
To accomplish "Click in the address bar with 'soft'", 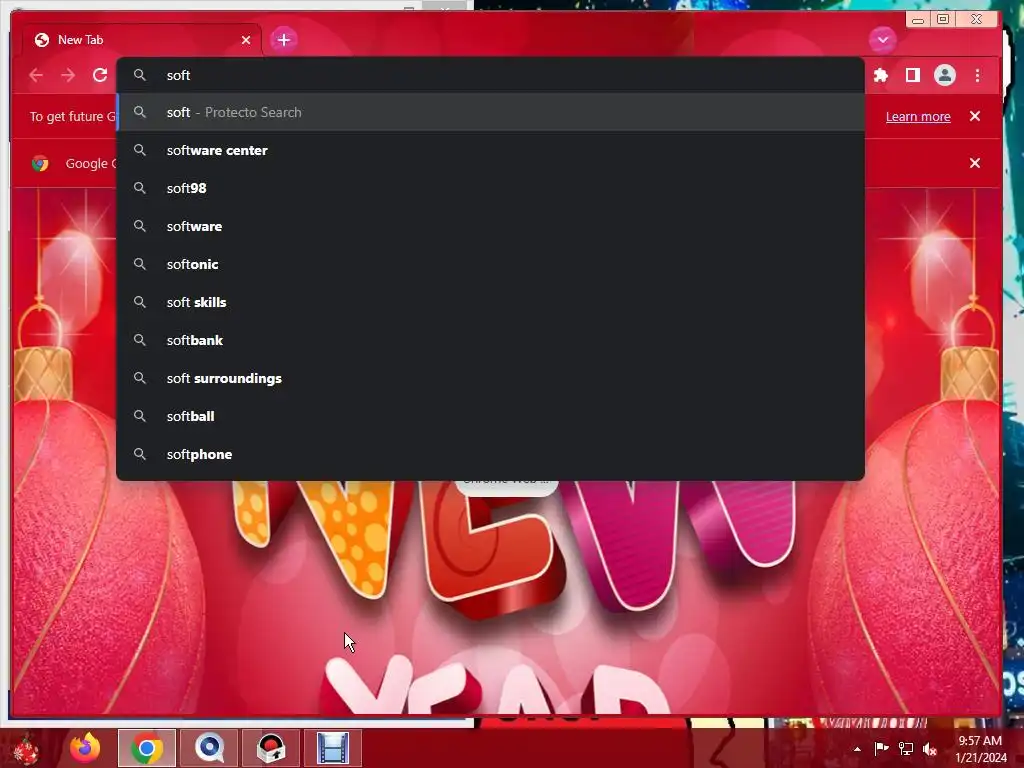I will pyautogui.click(x=490, y=75).
